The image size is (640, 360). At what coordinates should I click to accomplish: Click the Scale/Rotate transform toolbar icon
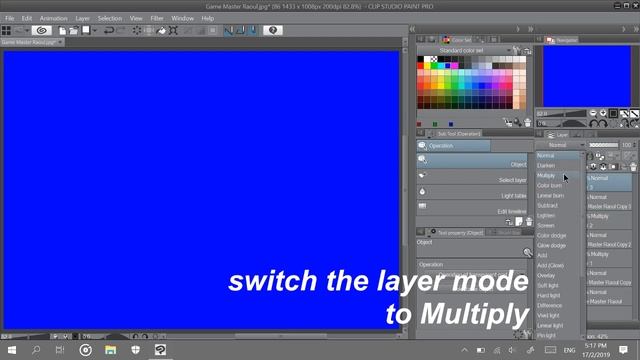[173, 30]
